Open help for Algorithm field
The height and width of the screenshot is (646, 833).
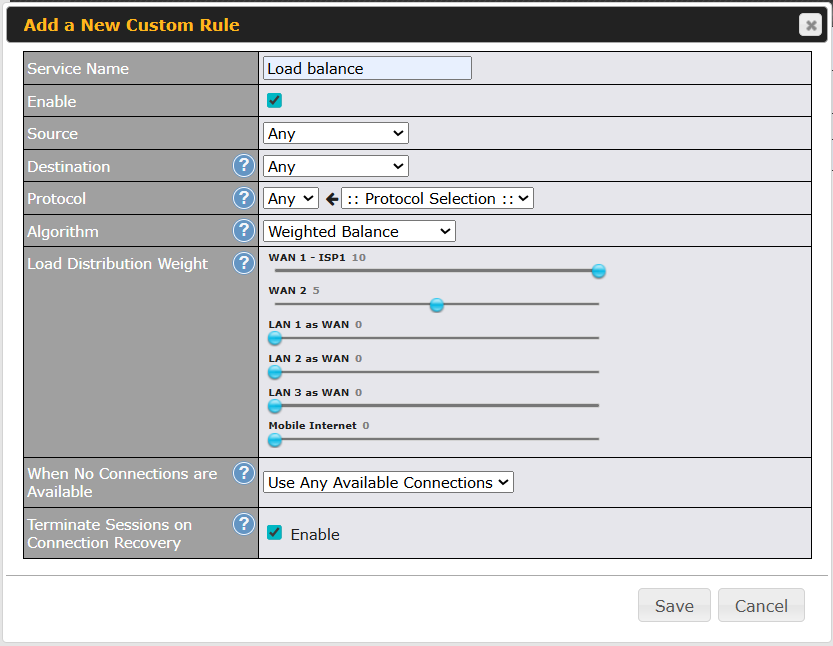[x=243, y=231]
